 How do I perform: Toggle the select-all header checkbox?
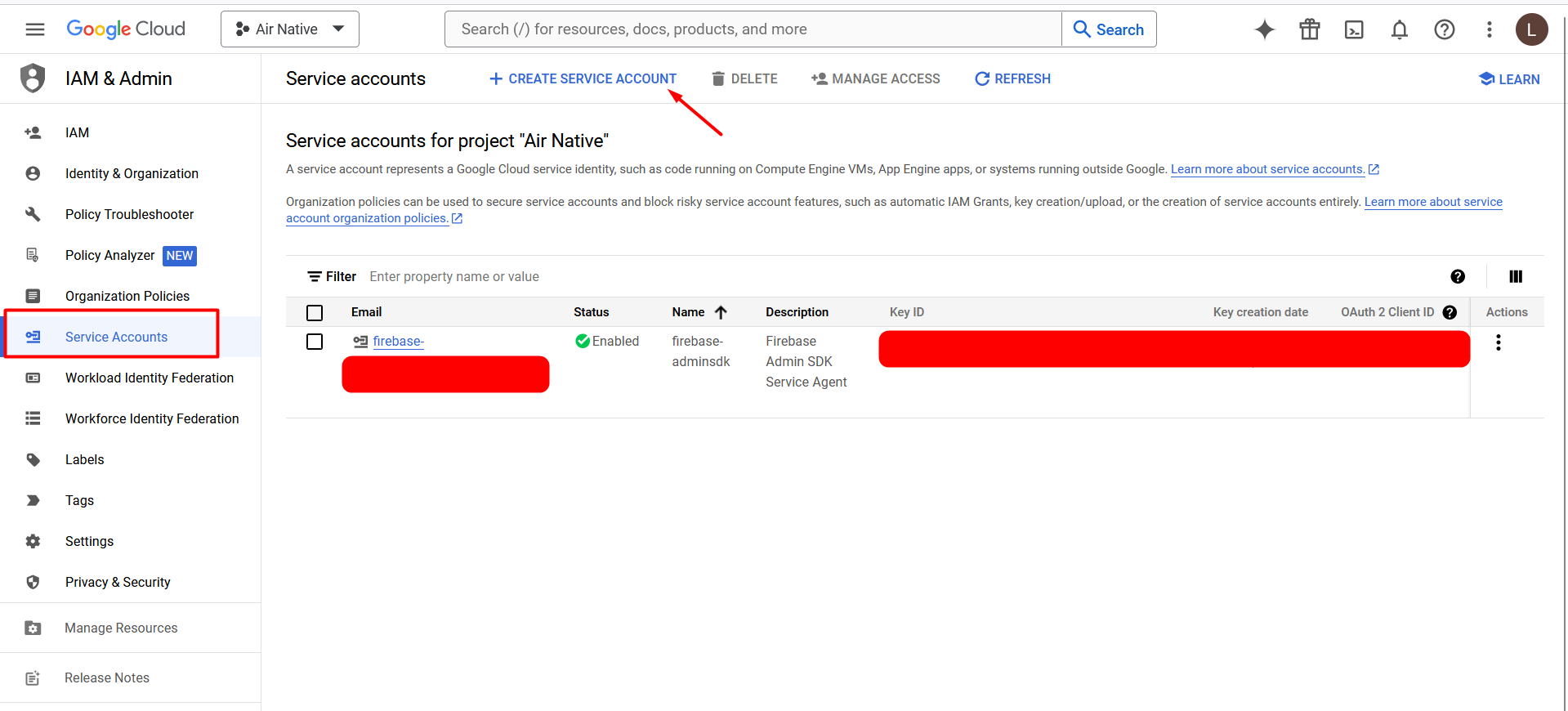[x=315, y=312]
